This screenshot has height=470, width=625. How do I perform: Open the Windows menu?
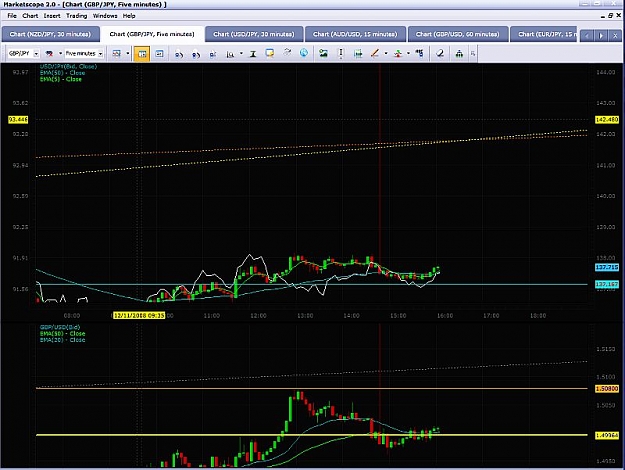point(105,16)
